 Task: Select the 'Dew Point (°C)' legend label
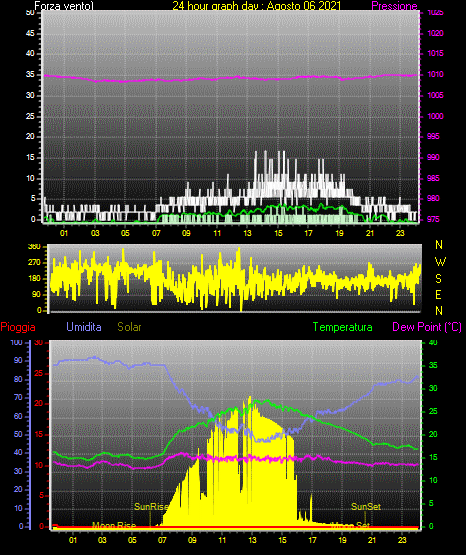(427, 327)
